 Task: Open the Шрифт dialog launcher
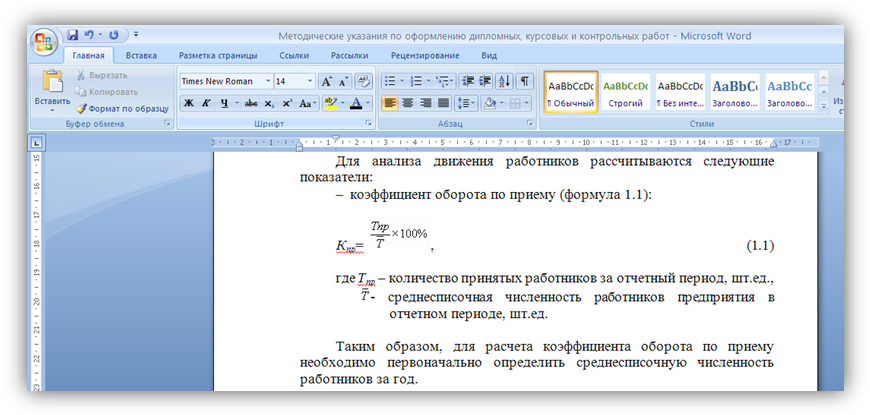point(368,124)
